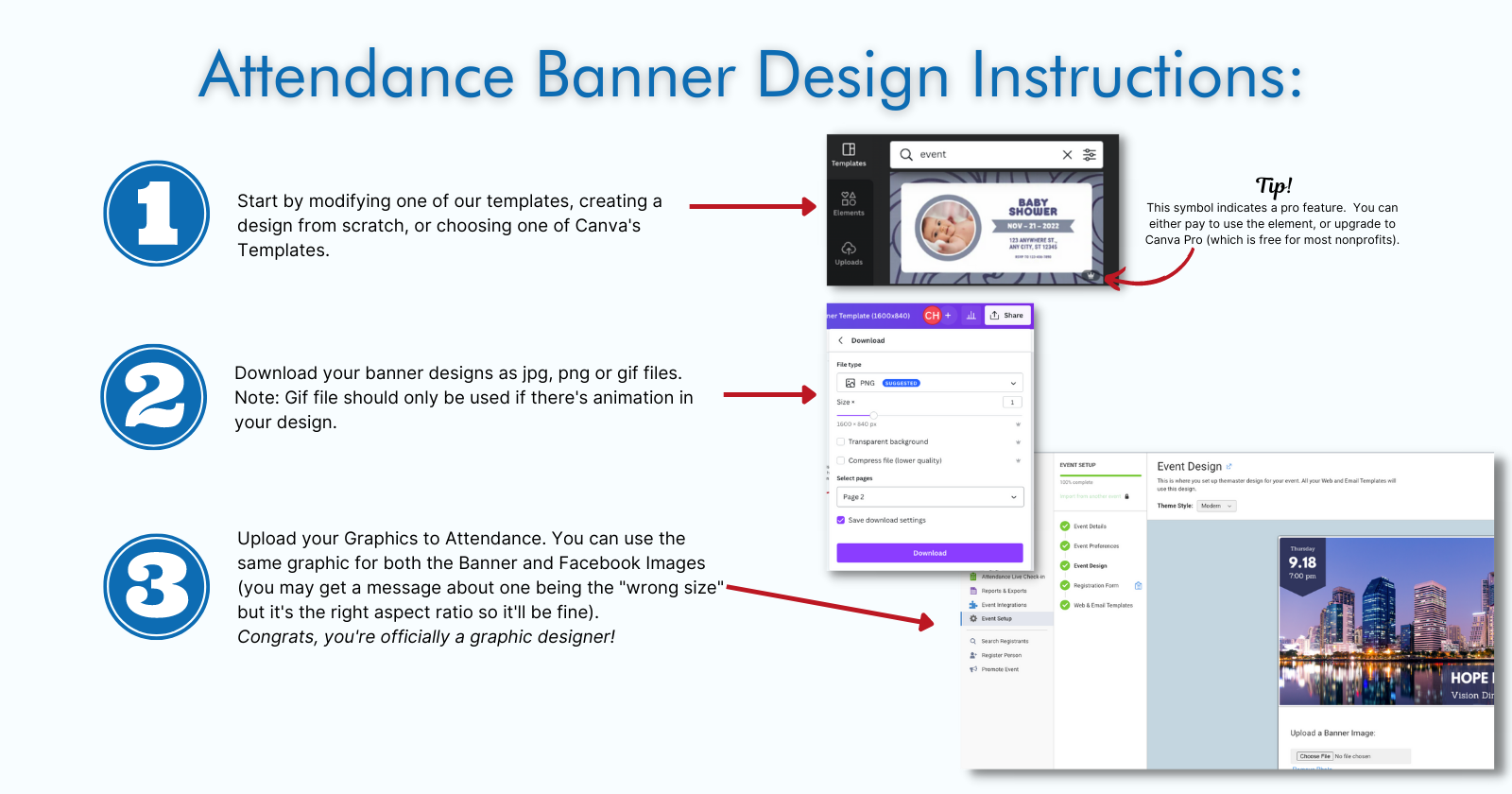Click the event banner preview image
Image resolution: width=1512 pixels, height=794 pixels.
point(1386,622)
